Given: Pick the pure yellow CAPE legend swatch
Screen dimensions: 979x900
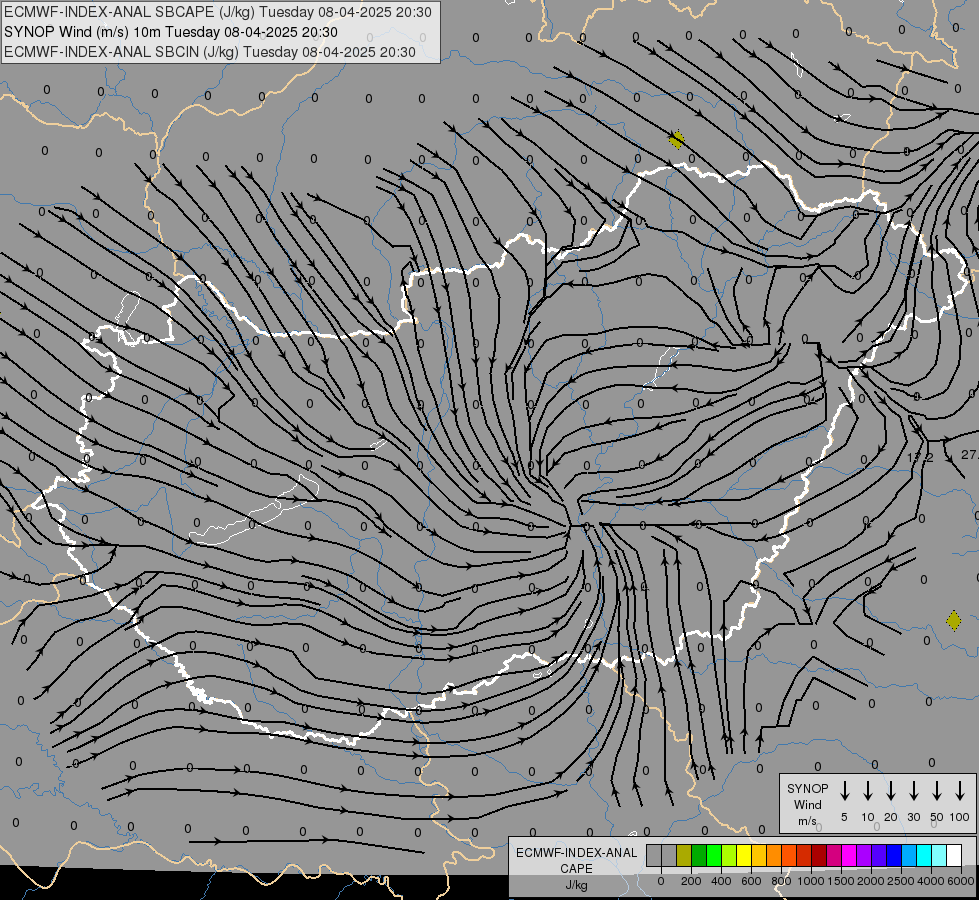Looking at the screenshot, I should pyautogui.click(x=744, y=855).
